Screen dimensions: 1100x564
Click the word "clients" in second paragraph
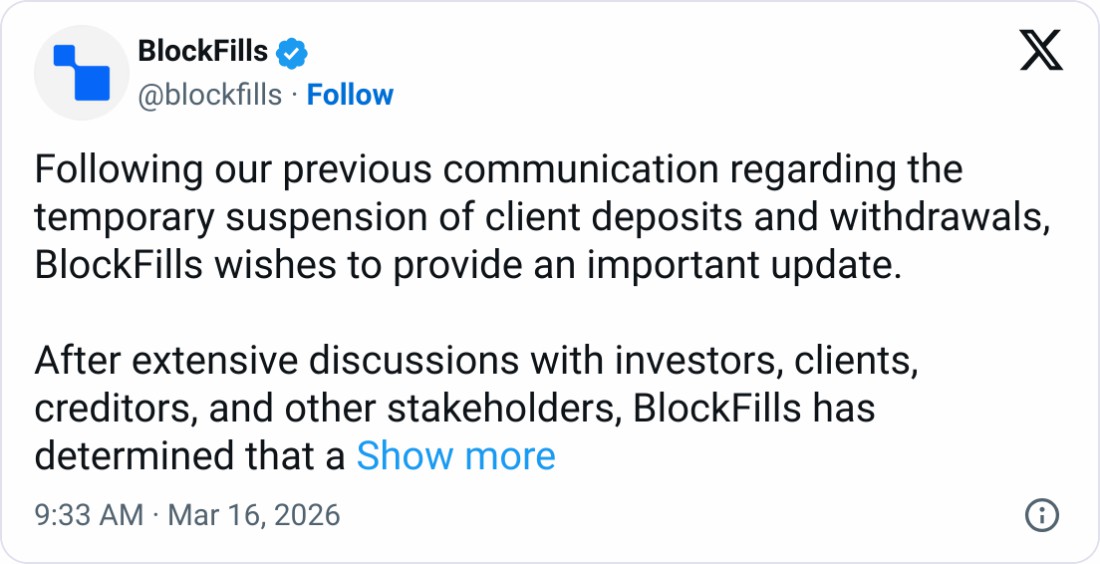point(855,360)
